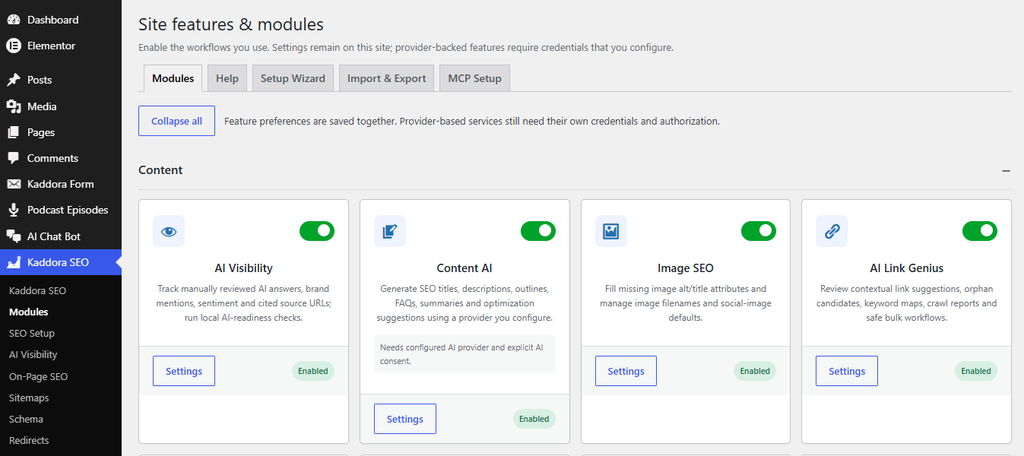This screenshot has height=456, width=1024.
Task: Click the Dashboard gauge icon in sidebar
Action: pyautogui.click(x=13, y=20)
